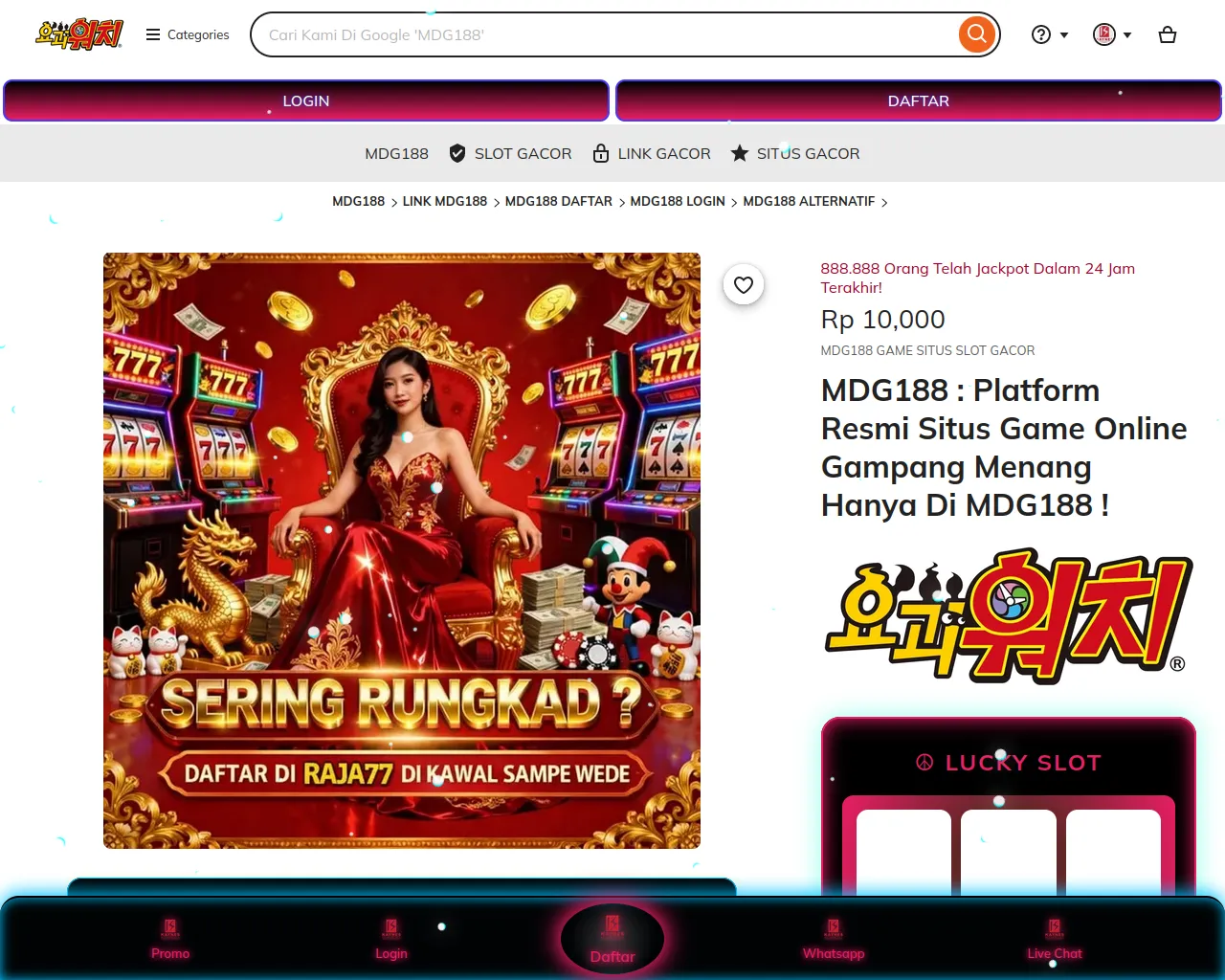This screenshot has width=1225, height=980.
Task: Open the main product banner image
Action: pyautogui.click(x=402, y=550)
